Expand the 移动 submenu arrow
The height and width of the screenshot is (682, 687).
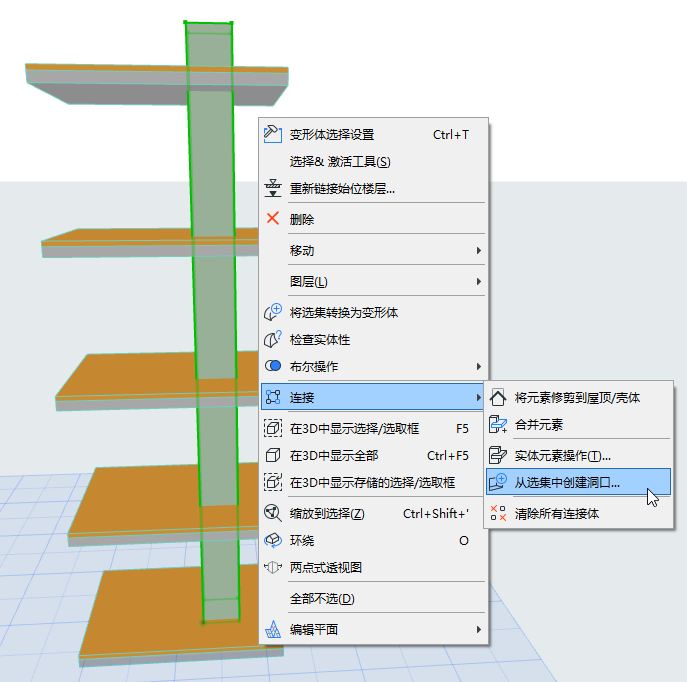coord(478,251)
